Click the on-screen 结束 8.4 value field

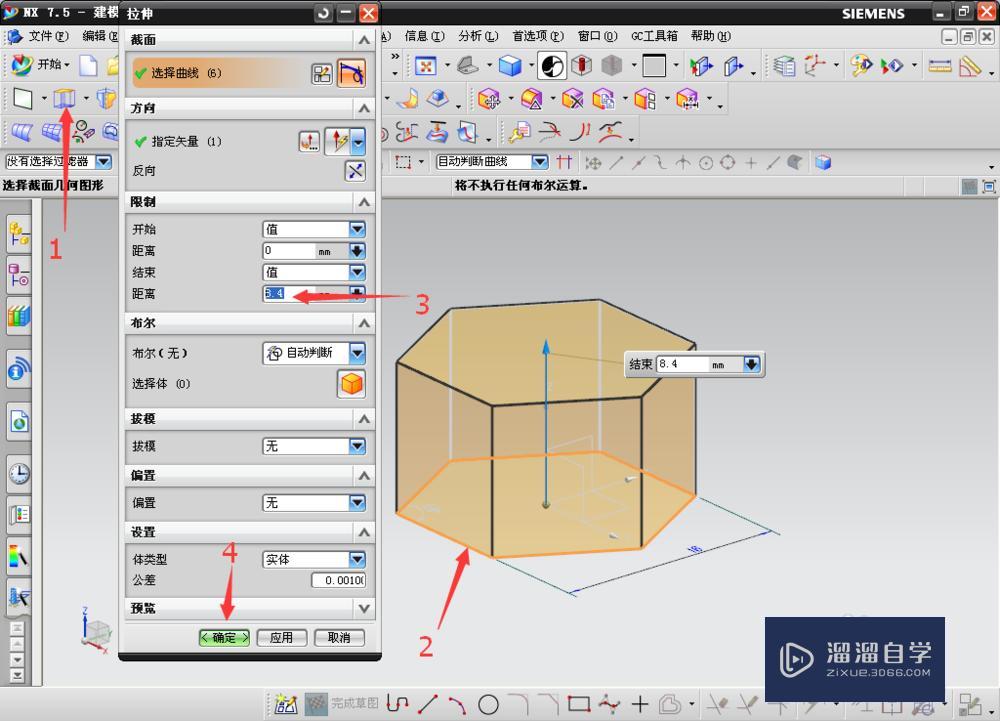point(683,364)
